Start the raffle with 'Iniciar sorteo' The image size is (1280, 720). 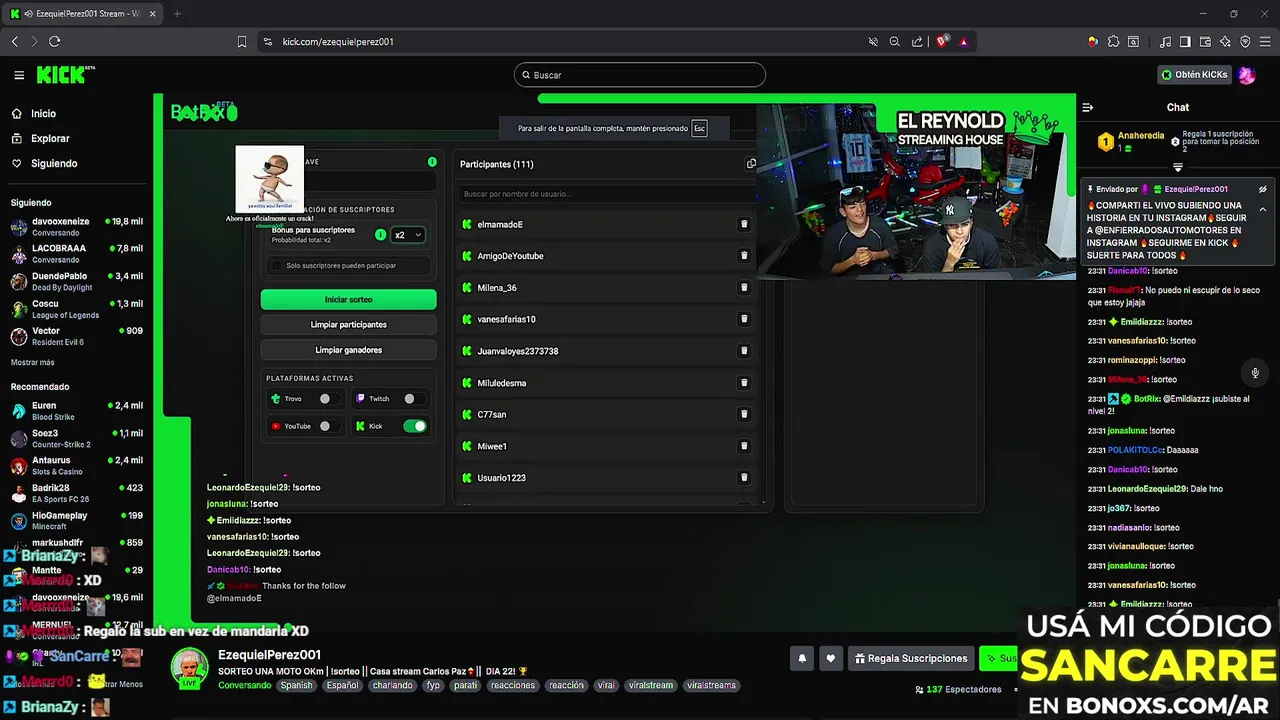pyautogui.click(x=348, y=299)
